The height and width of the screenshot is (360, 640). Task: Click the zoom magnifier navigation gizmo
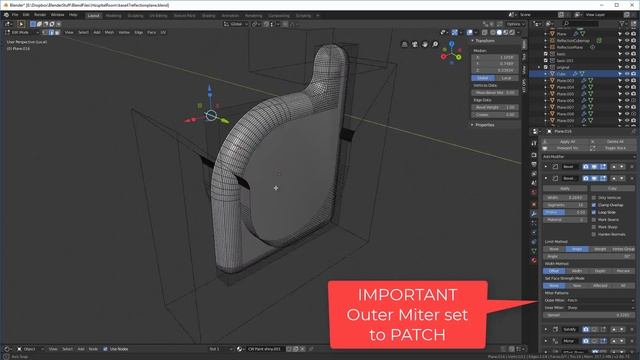coord(435,44)
